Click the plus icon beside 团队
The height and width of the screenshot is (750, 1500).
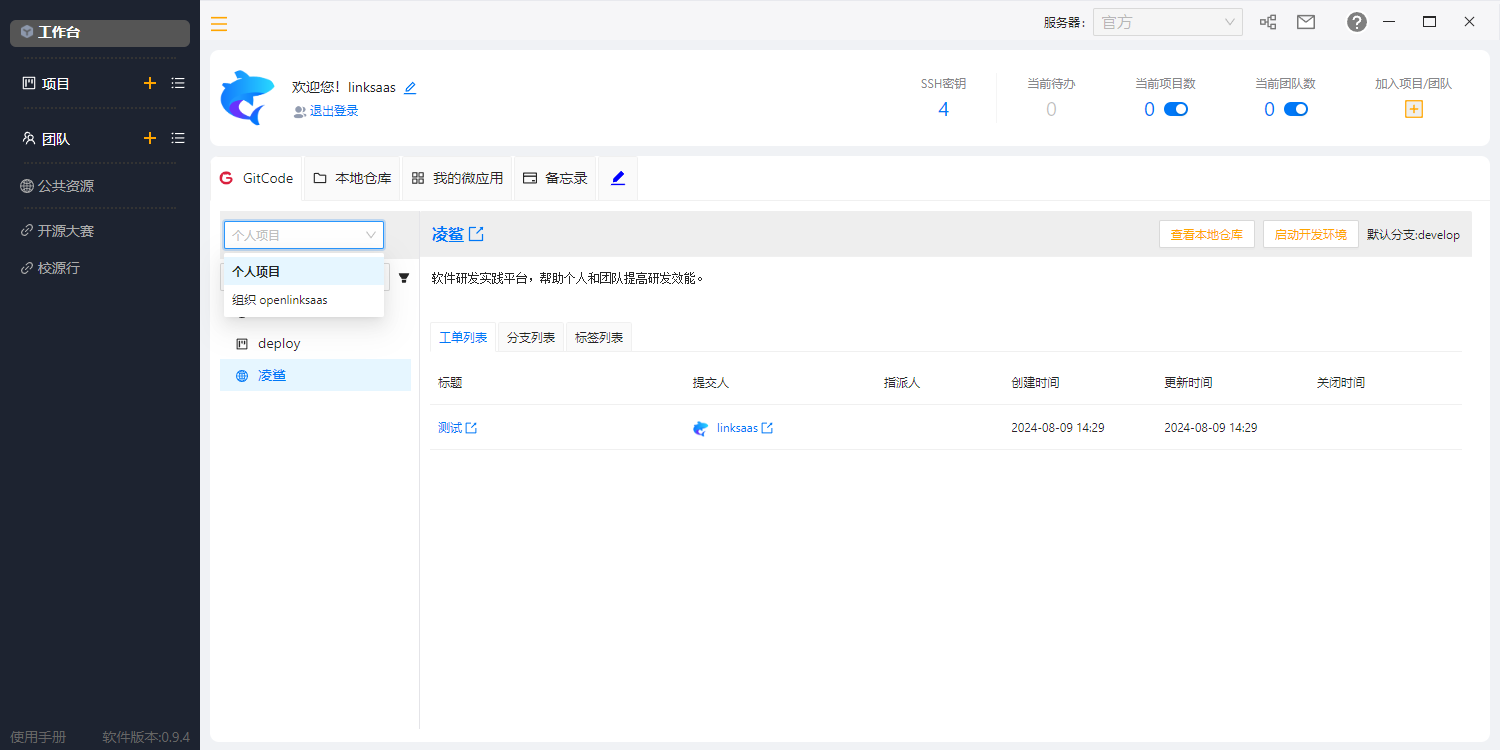(150, 138)
